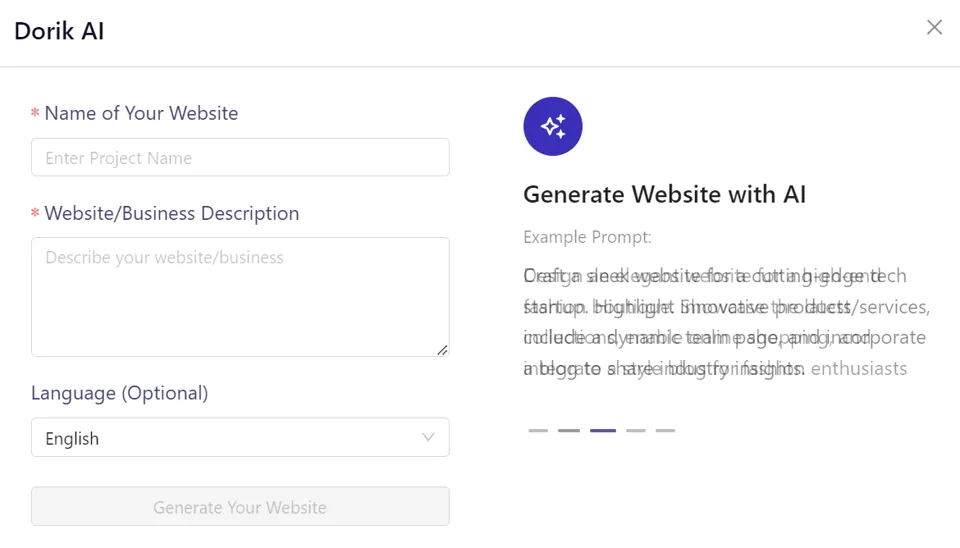This screenshot has height=548, width=960.
Task: Click Generate Your Website button
Action: 240,506
